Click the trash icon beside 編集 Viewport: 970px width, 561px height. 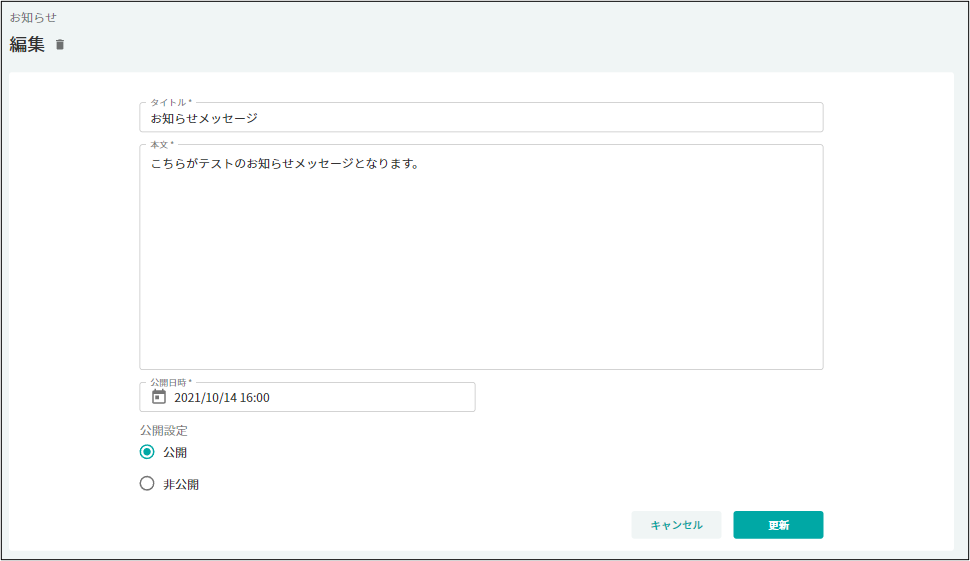[60, 45]
